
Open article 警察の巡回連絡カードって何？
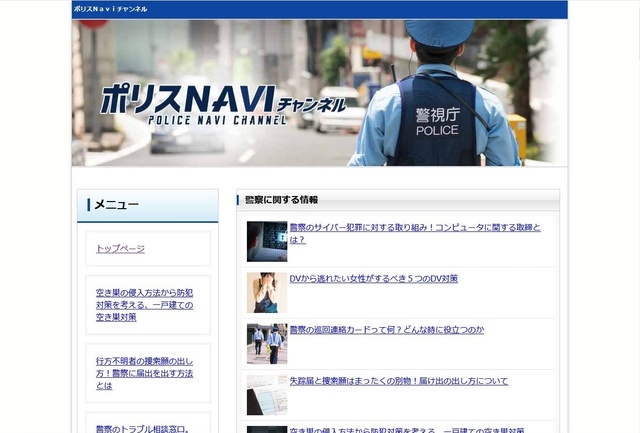click(x=387, y=330)
